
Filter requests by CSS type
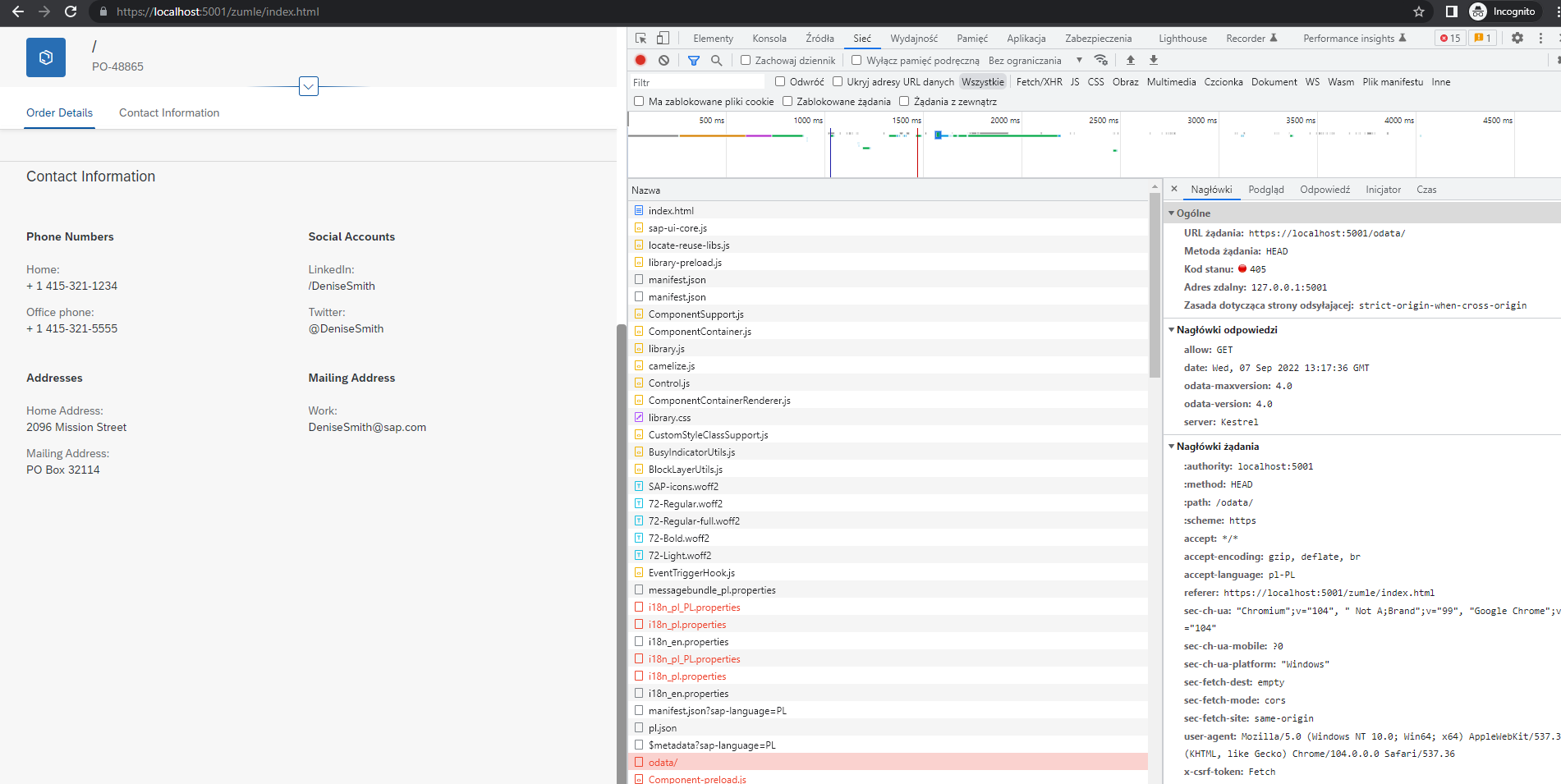click(x=1095, y=82)
